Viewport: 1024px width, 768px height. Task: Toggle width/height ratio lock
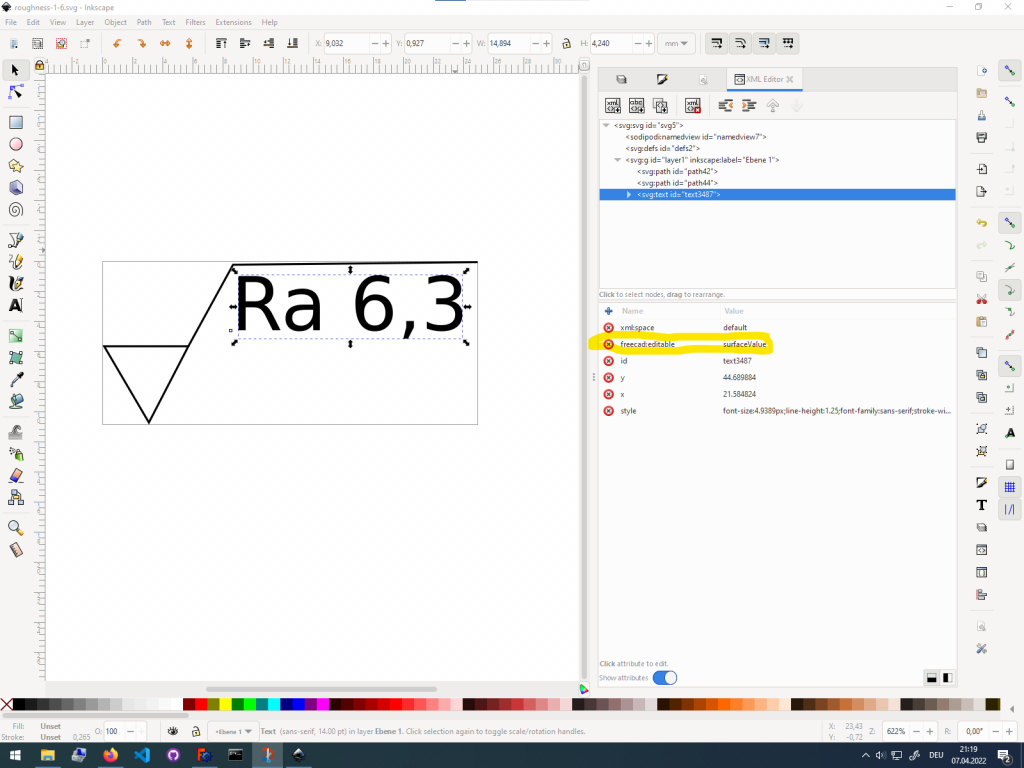566,43
